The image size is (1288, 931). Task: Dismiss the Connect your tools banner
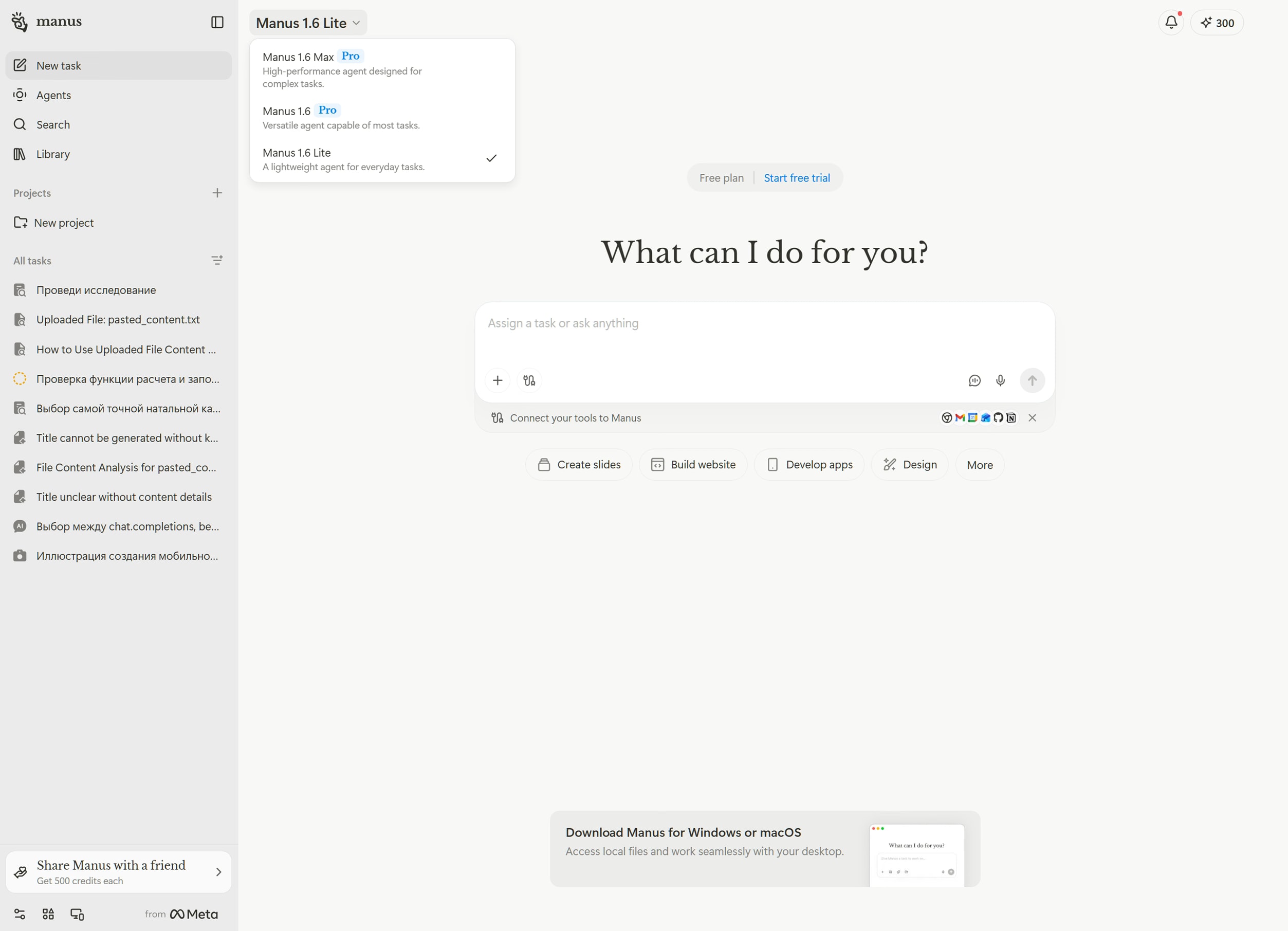coord(1033,418)
